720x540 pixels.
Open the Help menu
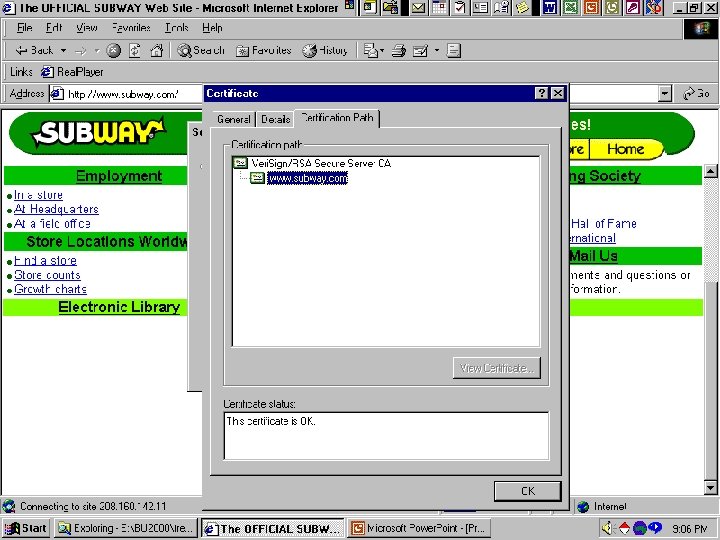click(x=212, y=28)
